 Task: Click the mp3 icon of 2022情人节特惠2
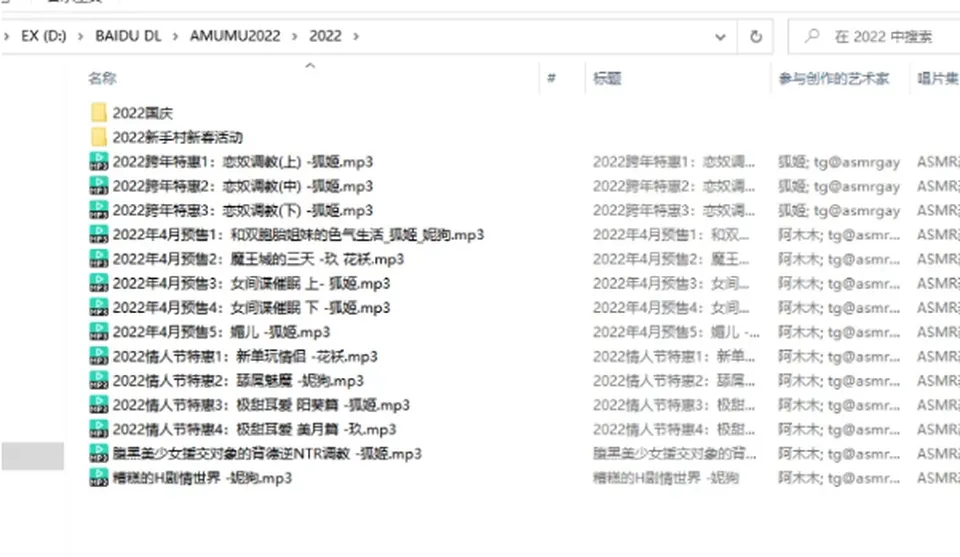pyautogui.click(x=99, y=380)
